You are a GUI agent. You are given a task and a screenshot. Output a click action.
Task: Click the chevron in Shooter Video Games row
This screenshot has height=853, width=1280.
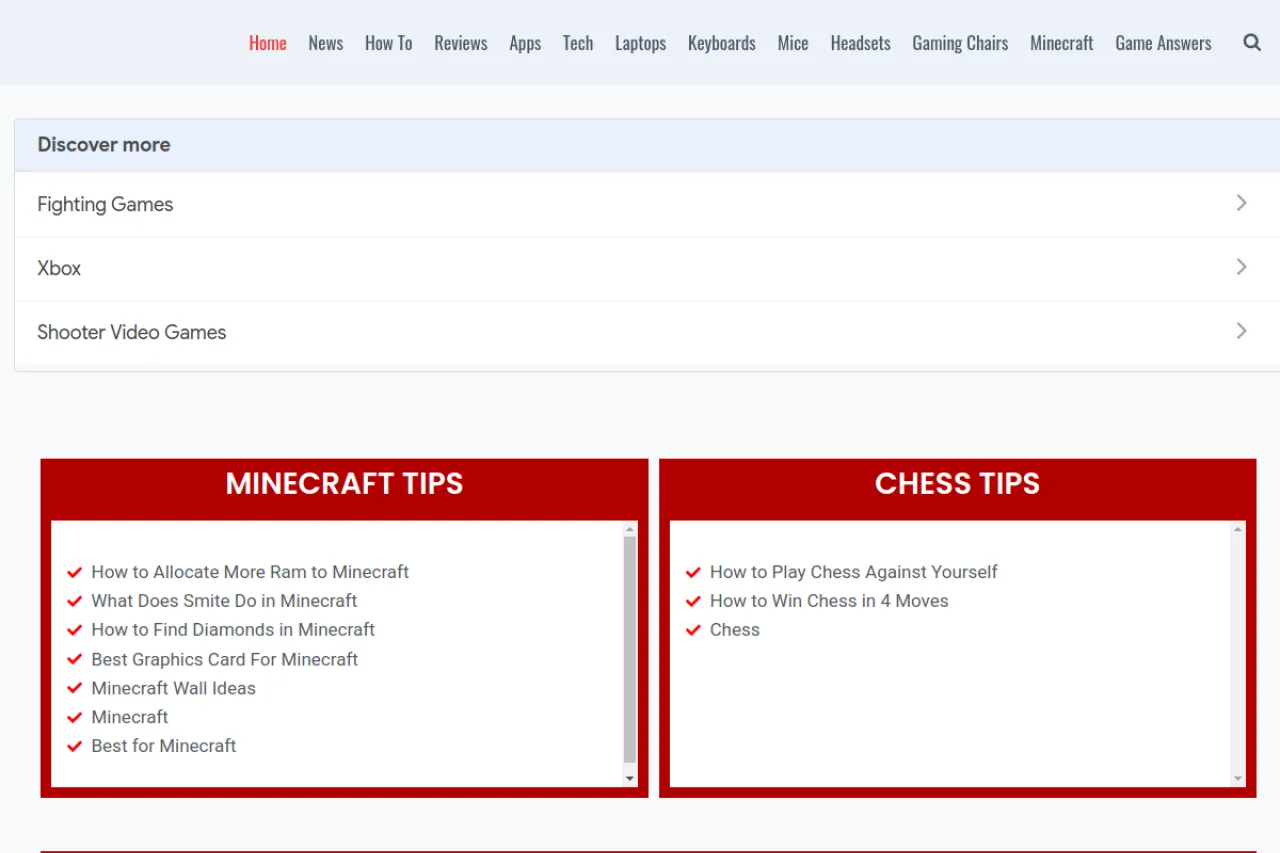pos(1241,331)
